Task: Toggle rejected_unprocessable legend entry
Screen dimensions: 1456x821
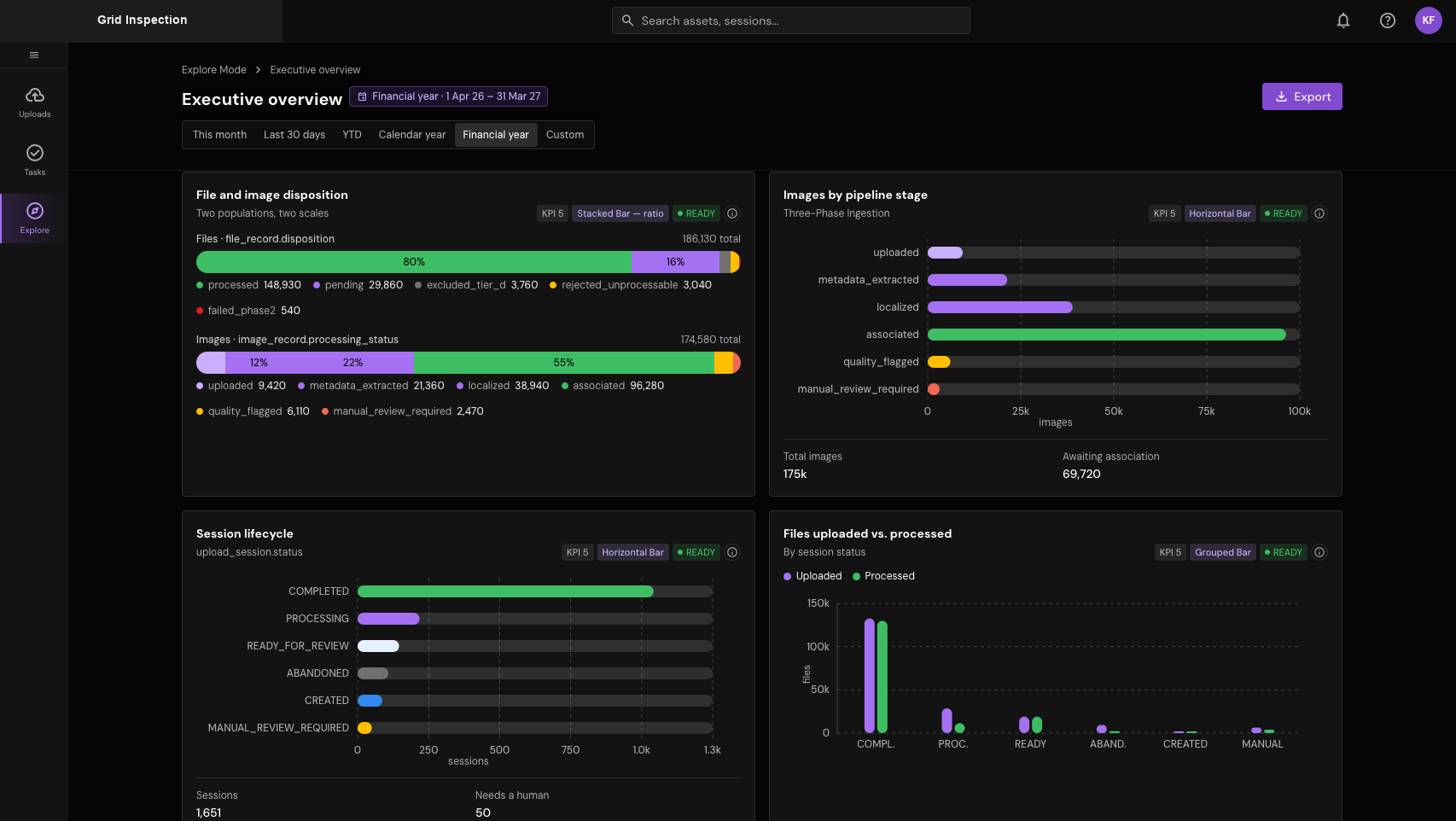Action: click(x=631, y=285)
